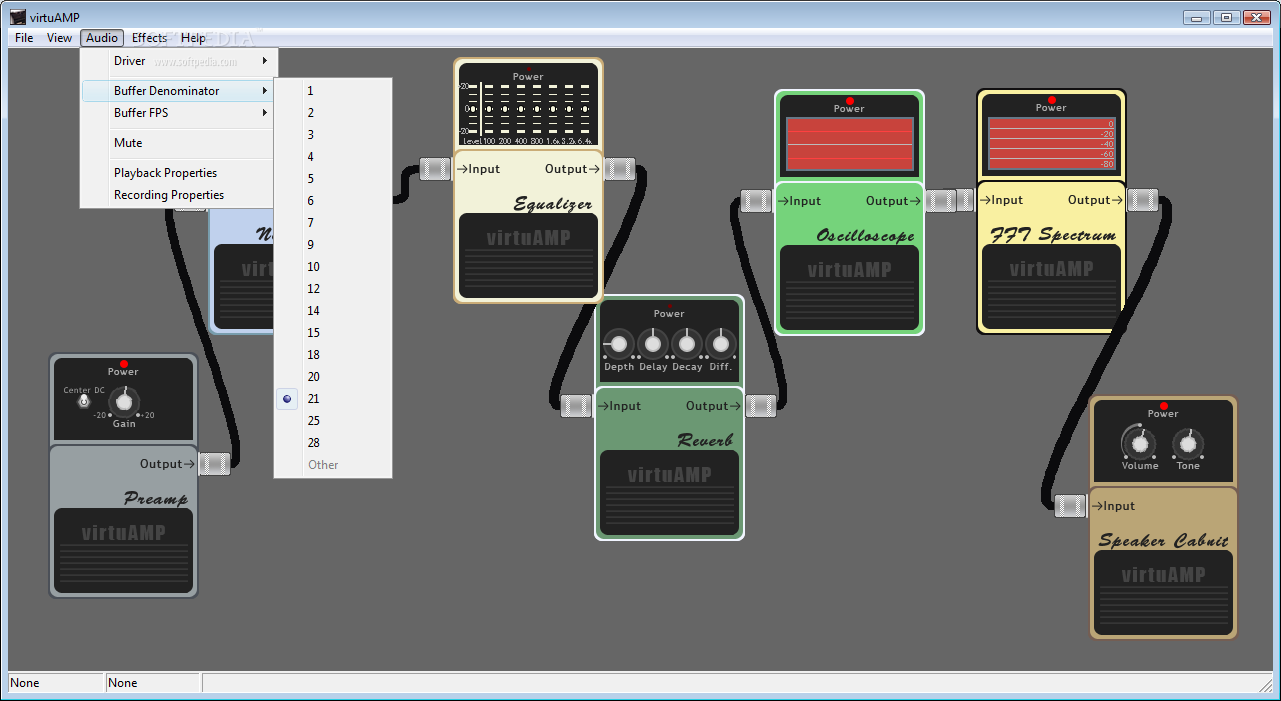Click the Speaker Cabnit power LED
This screenshot has width=1281, height=701.
[1163, 406]
